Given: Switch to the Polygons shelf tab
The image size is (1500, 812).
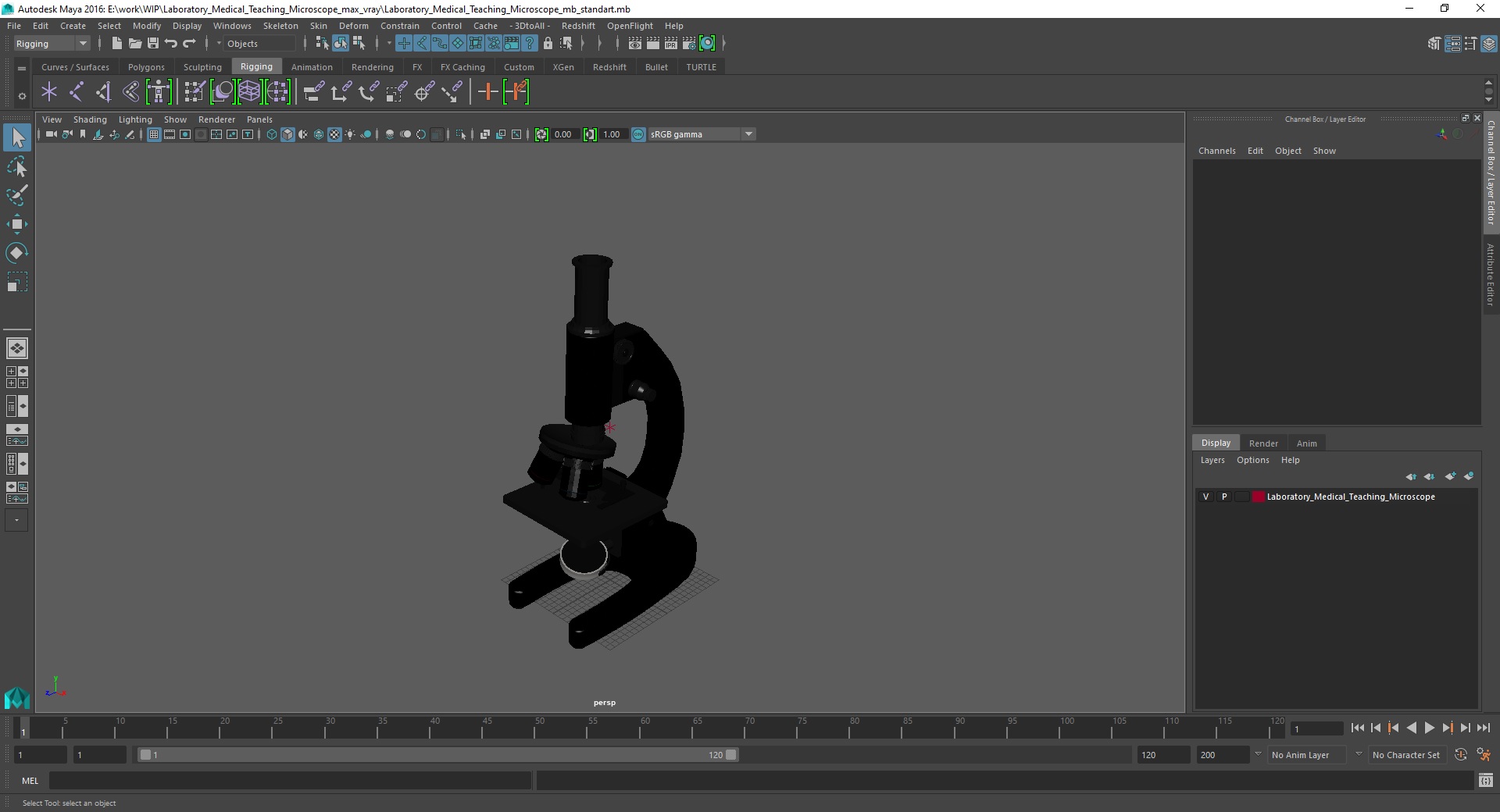Looking at the screenshot, I should 146,67.
